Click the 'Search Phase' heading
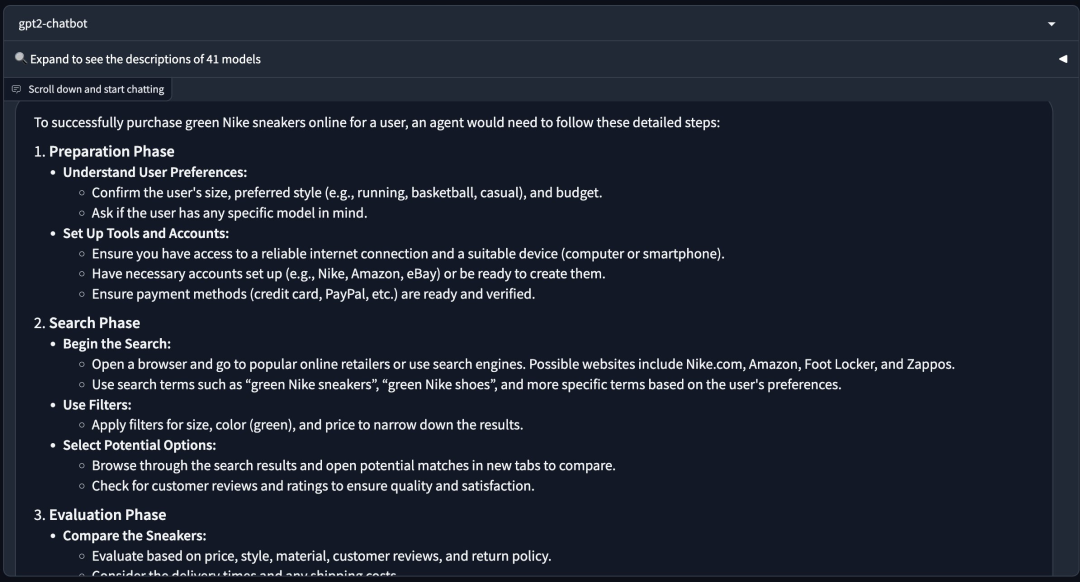Viewport: 1080px width, 582px height. [94, 323]
